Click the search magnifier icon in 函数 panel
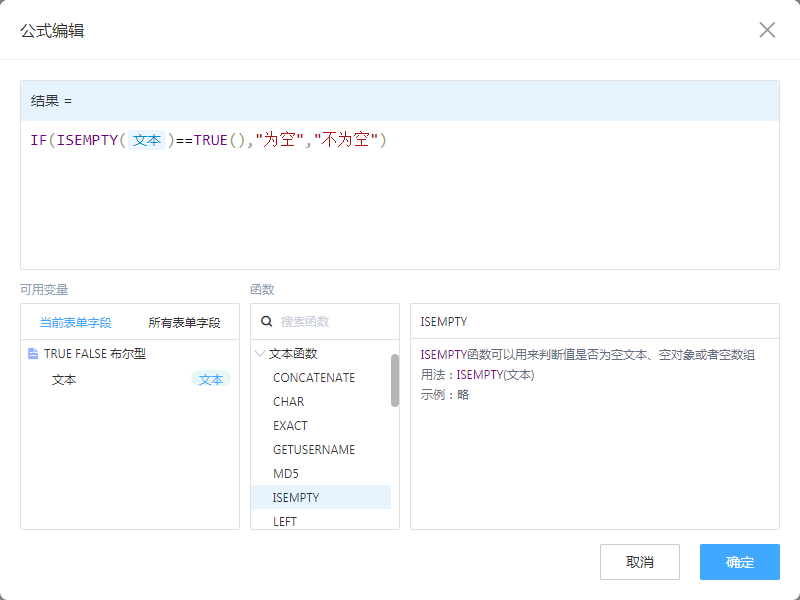Viewport: 800px width, 600px height. (x=267, y=322)
